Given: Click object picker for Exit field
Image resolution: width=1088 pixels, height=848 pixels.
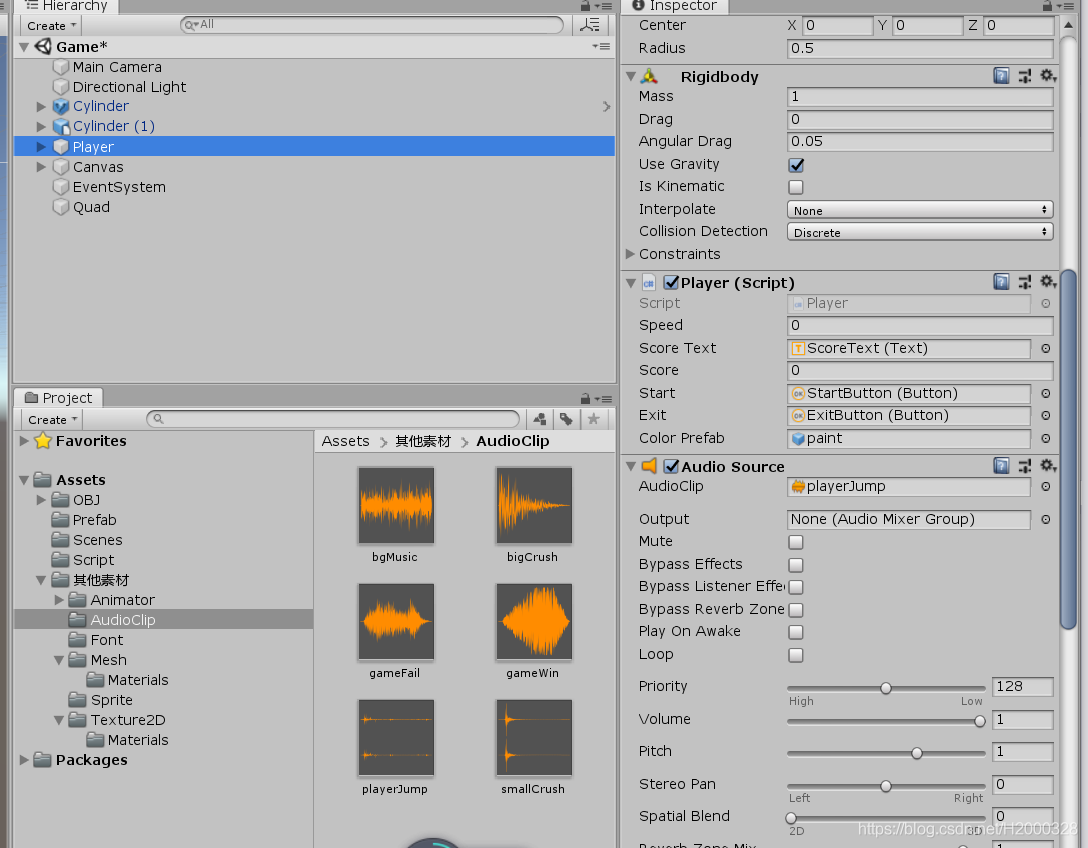Looking at the screenshot, I should pos(1046,416).
